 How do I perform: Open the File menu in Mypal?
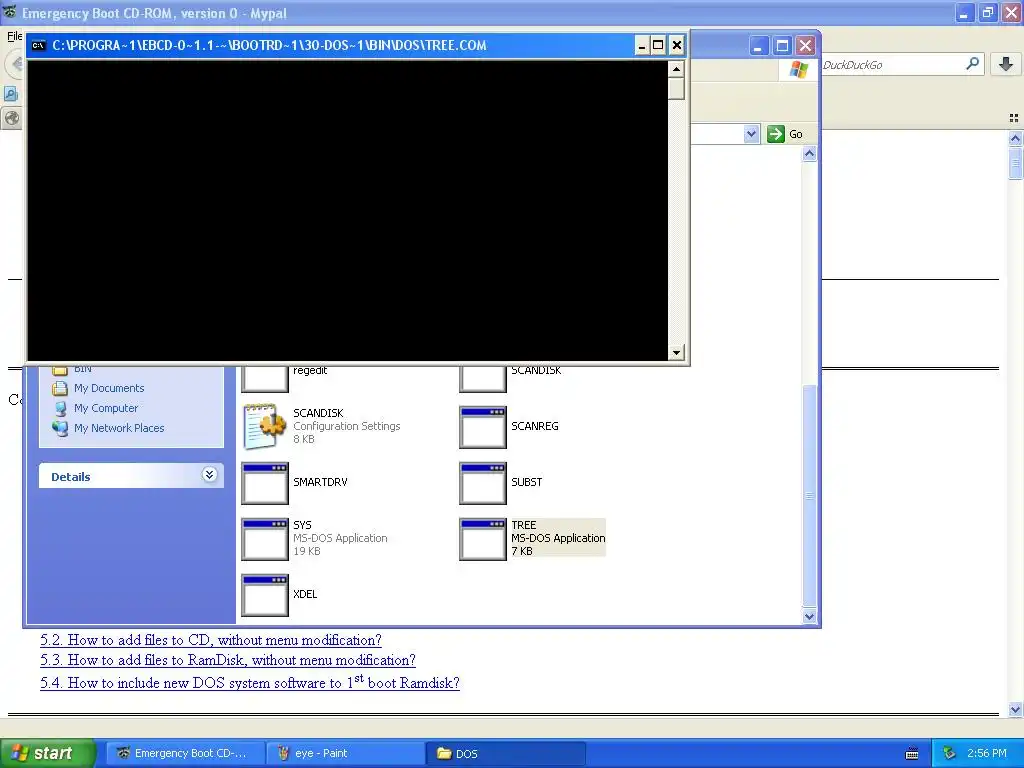click(14, 36)
